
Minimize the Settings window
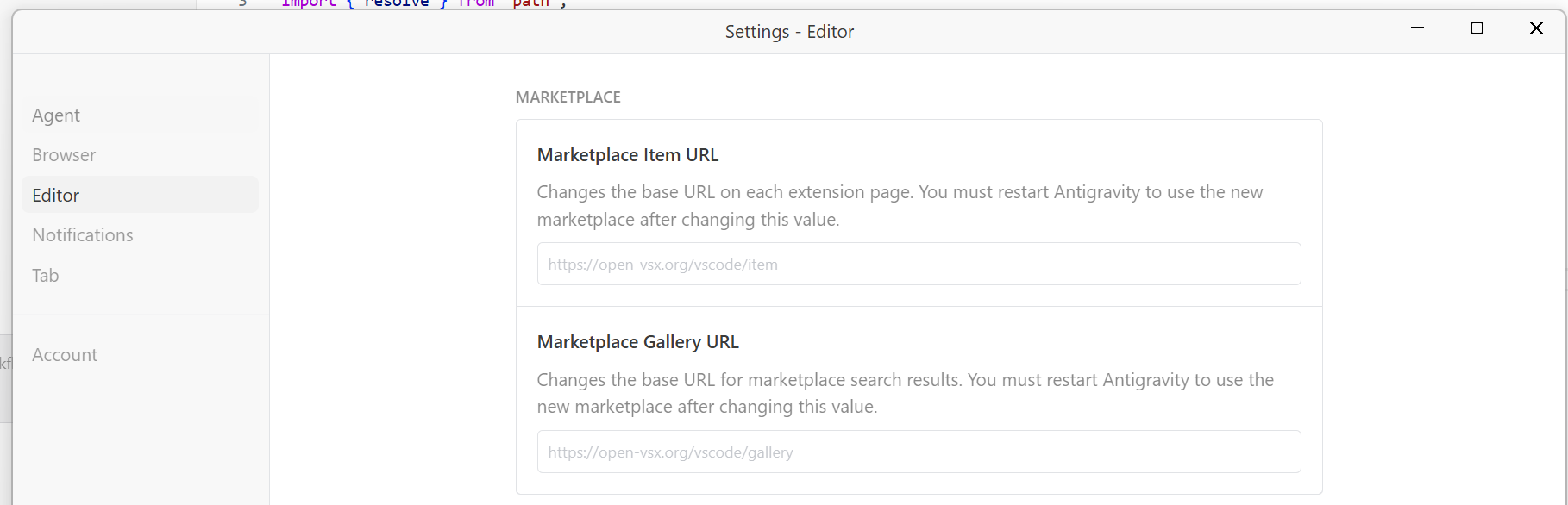tap(1417, 28)
